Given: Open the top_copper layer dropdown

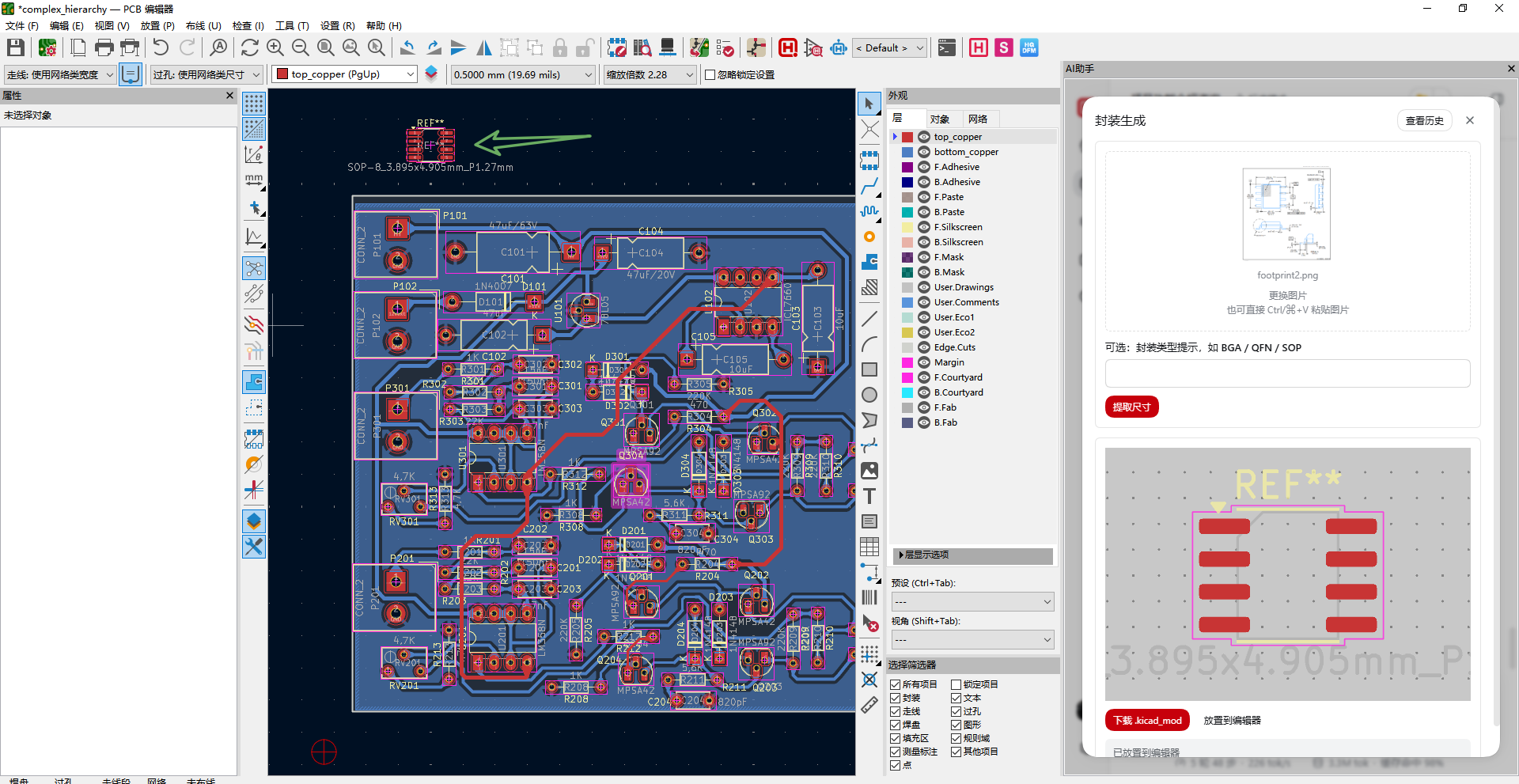Looking at the screenshot, I should click(x=345, y=74).
